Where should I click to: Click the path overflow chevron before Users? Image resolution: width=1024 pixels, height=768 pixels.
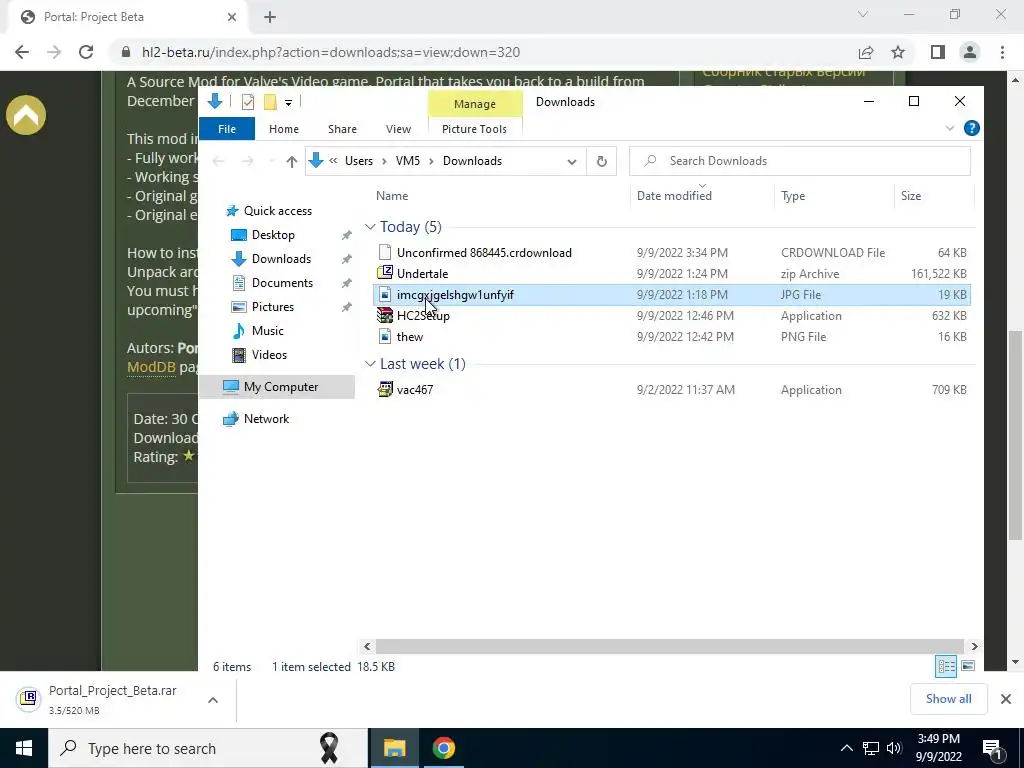click(333, 161)
